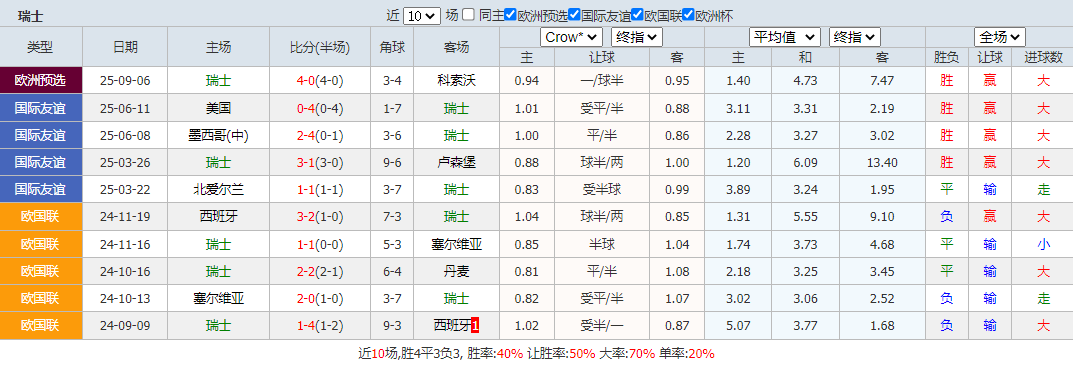Open away team 西班牙 in the 24-09-09 row

click(453, 326)
